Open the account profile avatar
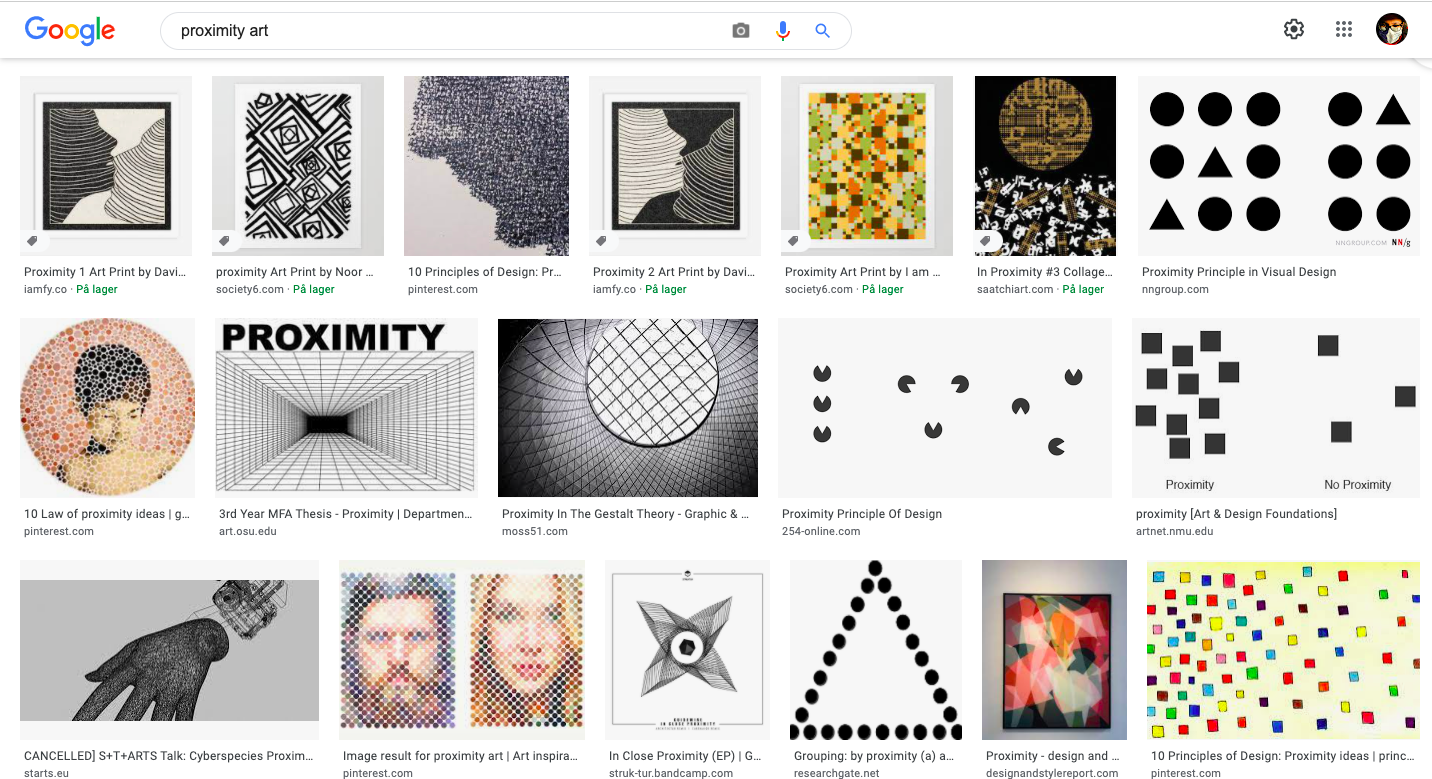This screenshot has height=779, width=1432. point(1391,30)
